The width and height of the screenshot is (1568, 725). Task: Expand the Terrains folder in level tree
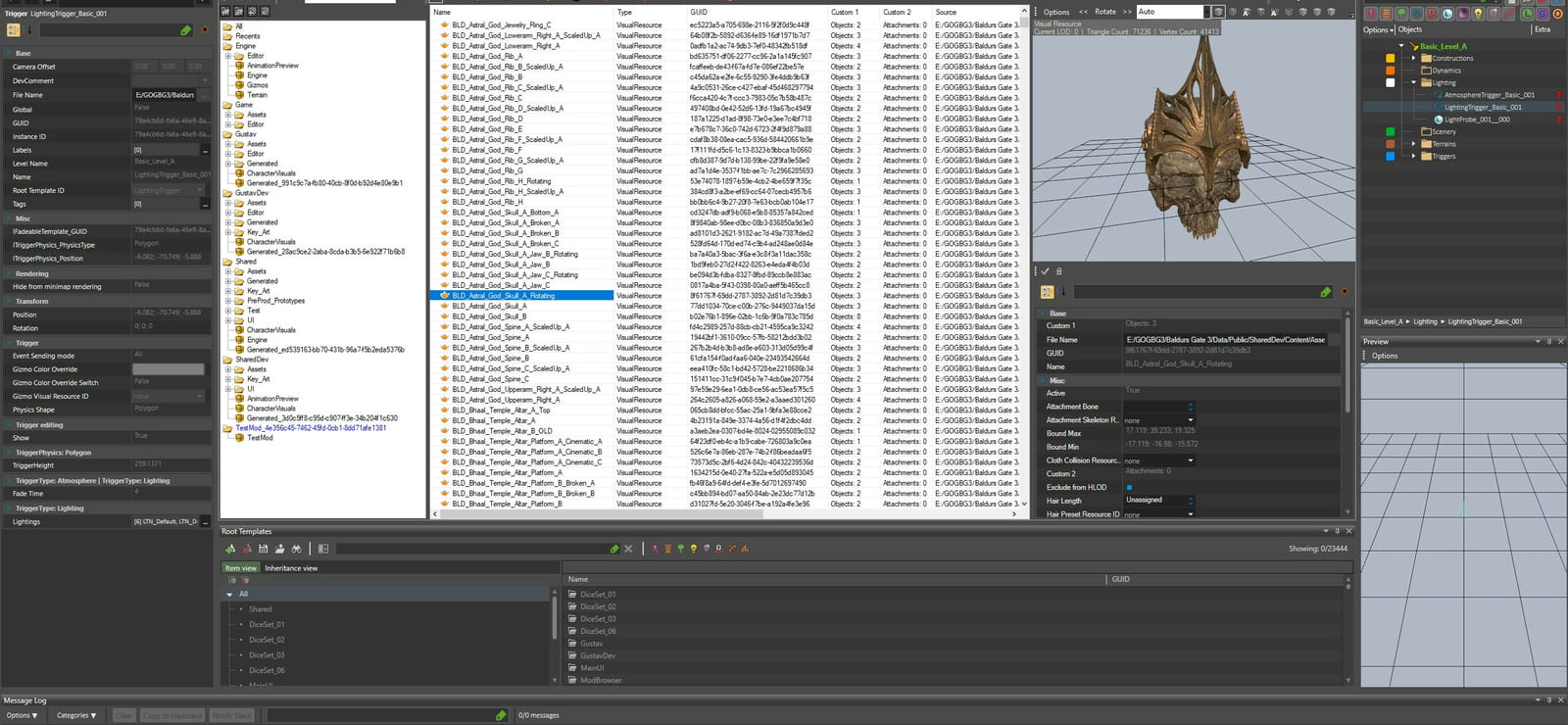pyautogui.click(x=1413, y=144)
